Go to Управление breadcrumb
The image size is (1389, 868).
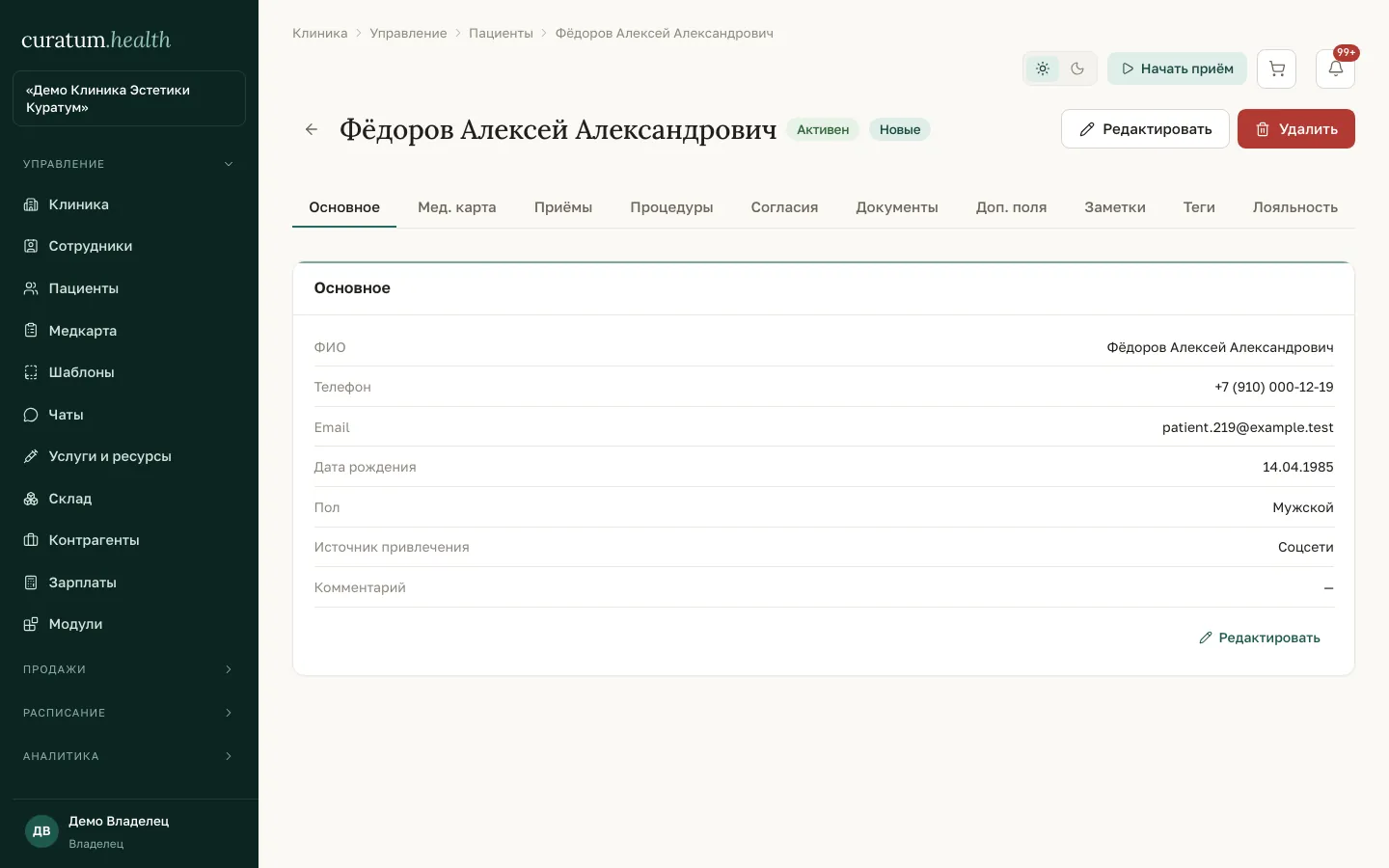(408, 33)
